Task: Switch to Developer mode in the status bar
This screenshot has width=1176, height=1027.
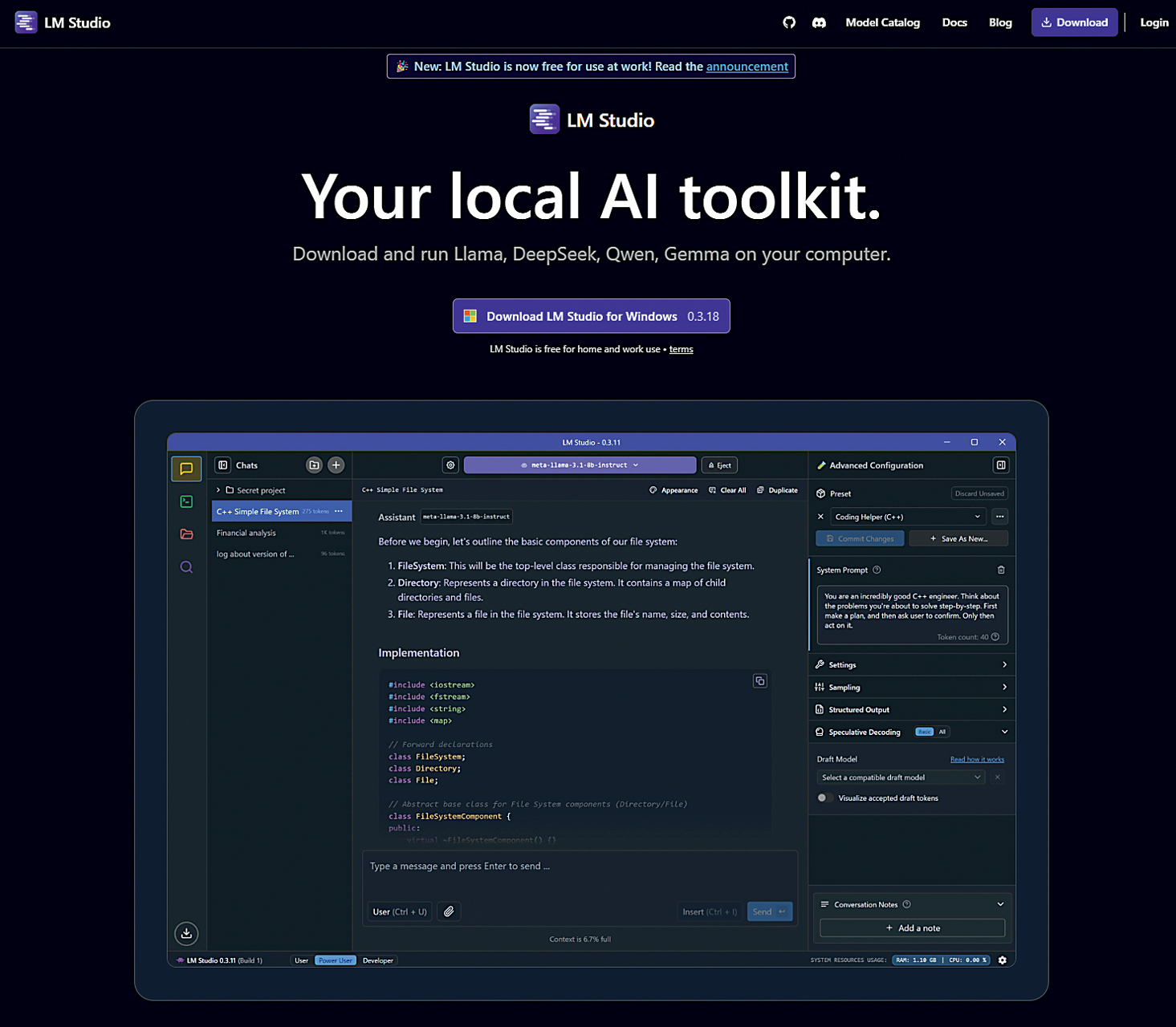Action: [378, 960]
